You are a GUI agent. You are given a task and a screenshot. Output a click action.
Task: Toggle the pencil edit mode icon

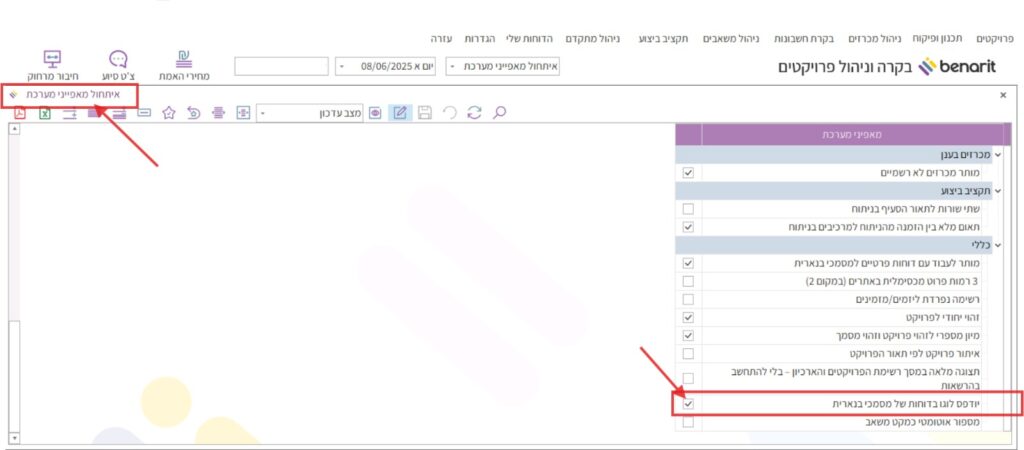point(400,113)
